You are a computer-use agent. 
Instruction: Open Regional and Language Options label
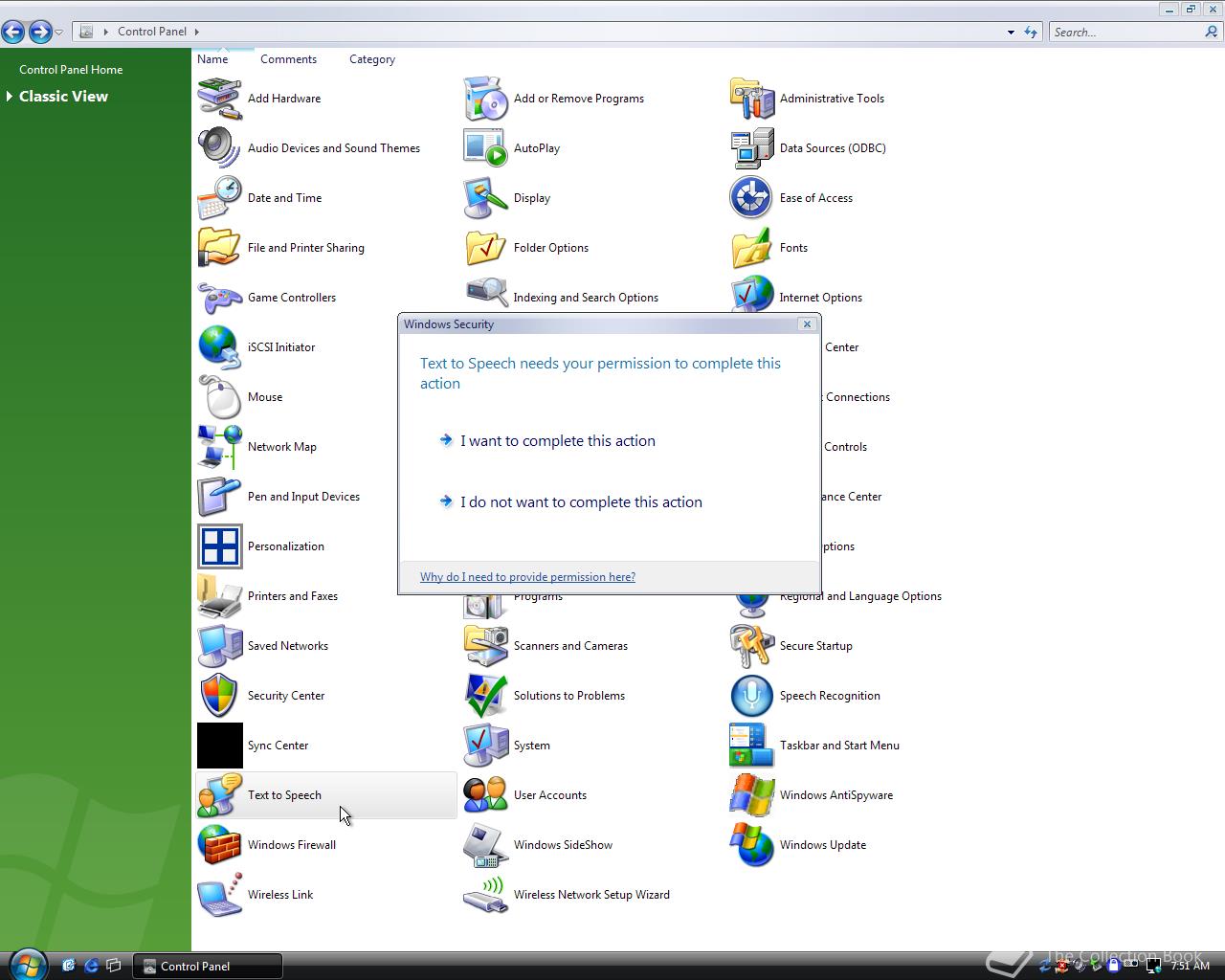tap(860, 596)
